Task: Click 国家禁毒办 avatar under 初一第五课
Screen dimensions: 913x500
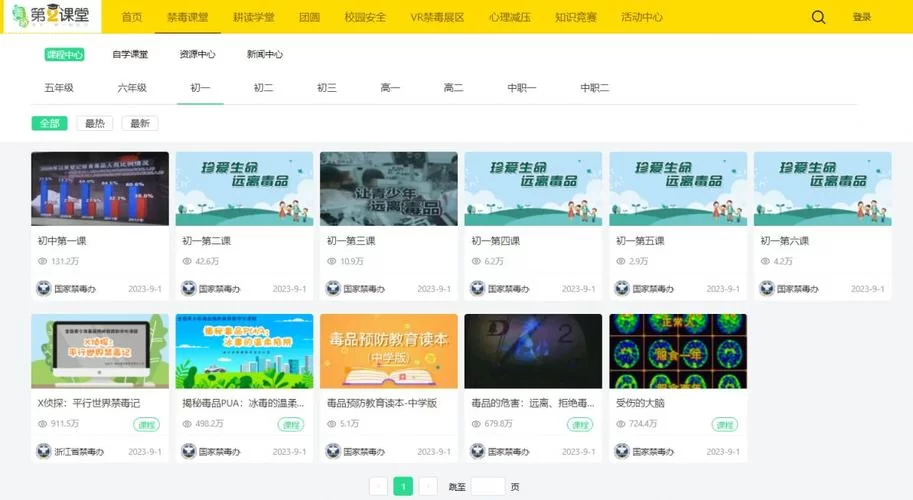Action: [x=622, y=288]
